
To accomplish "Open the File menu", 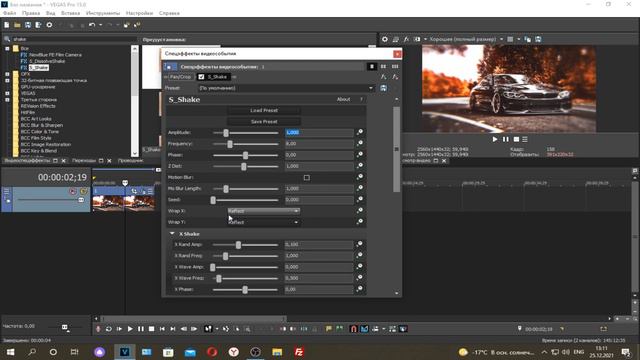I will [x=10, y=13].
